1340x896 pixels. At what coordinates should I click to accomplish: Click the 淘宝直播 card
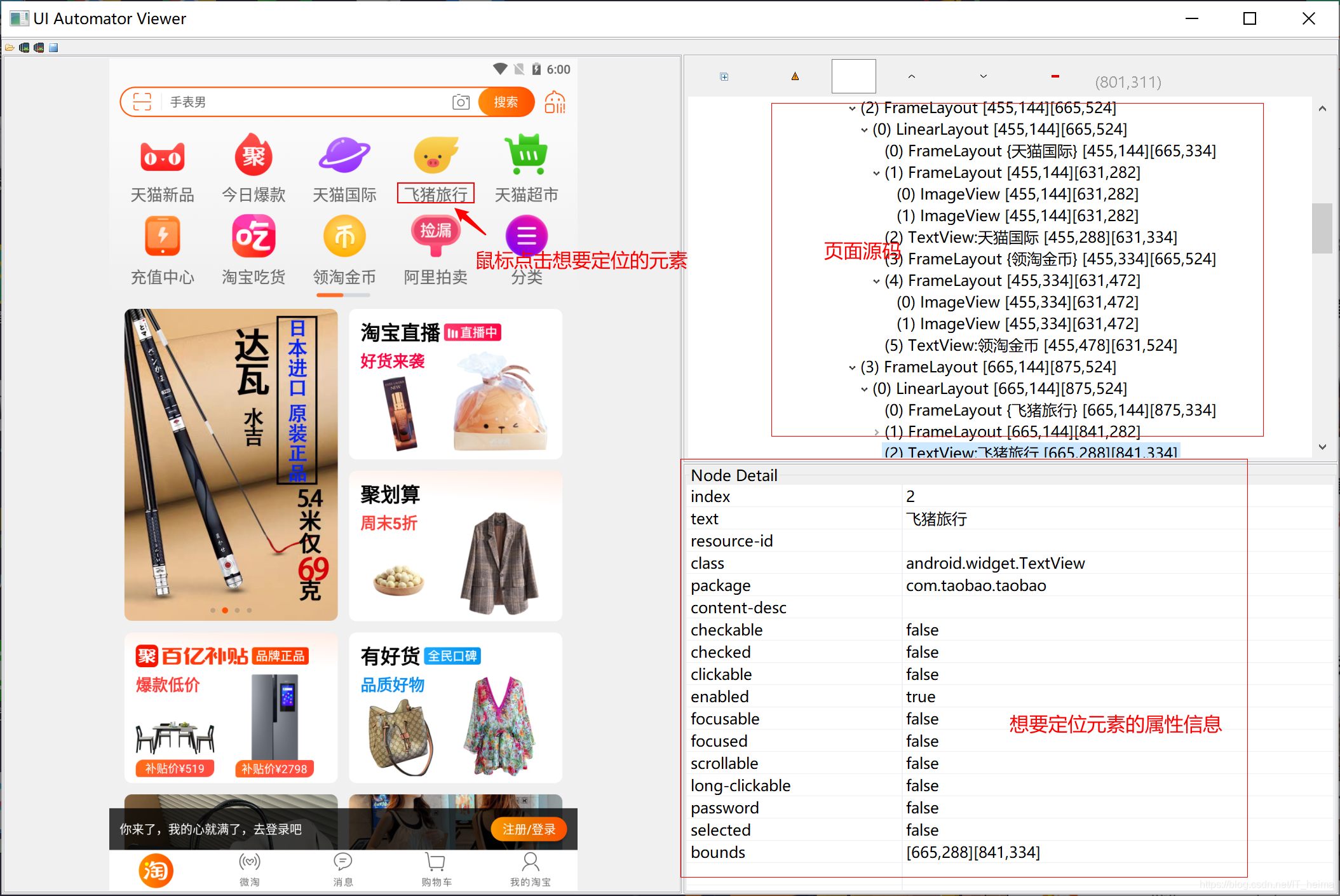(x=455, y=384)
